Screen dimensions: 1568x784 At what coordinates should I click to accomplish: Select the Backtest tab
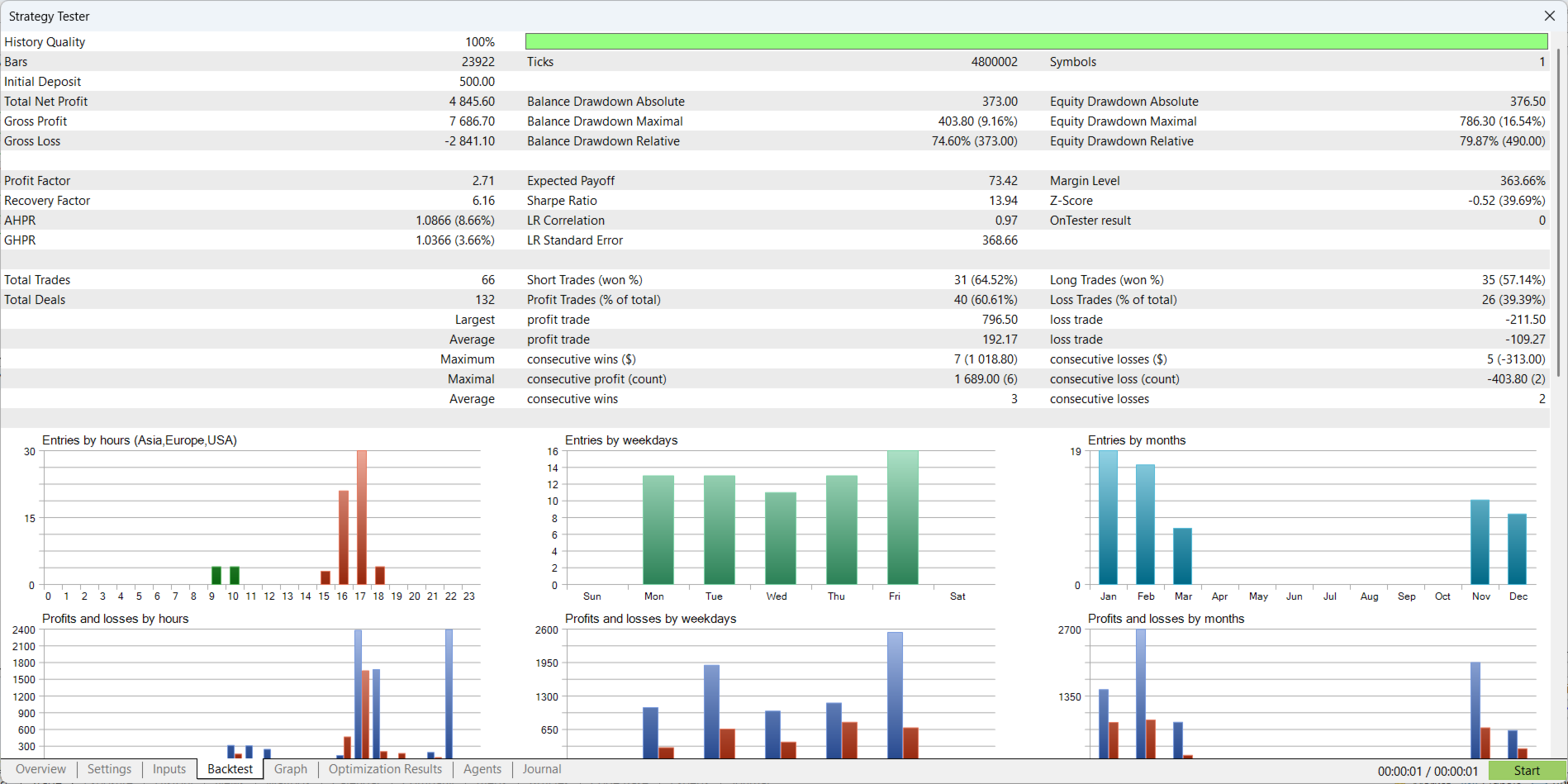pyautogui.click(x=230, y=769)
